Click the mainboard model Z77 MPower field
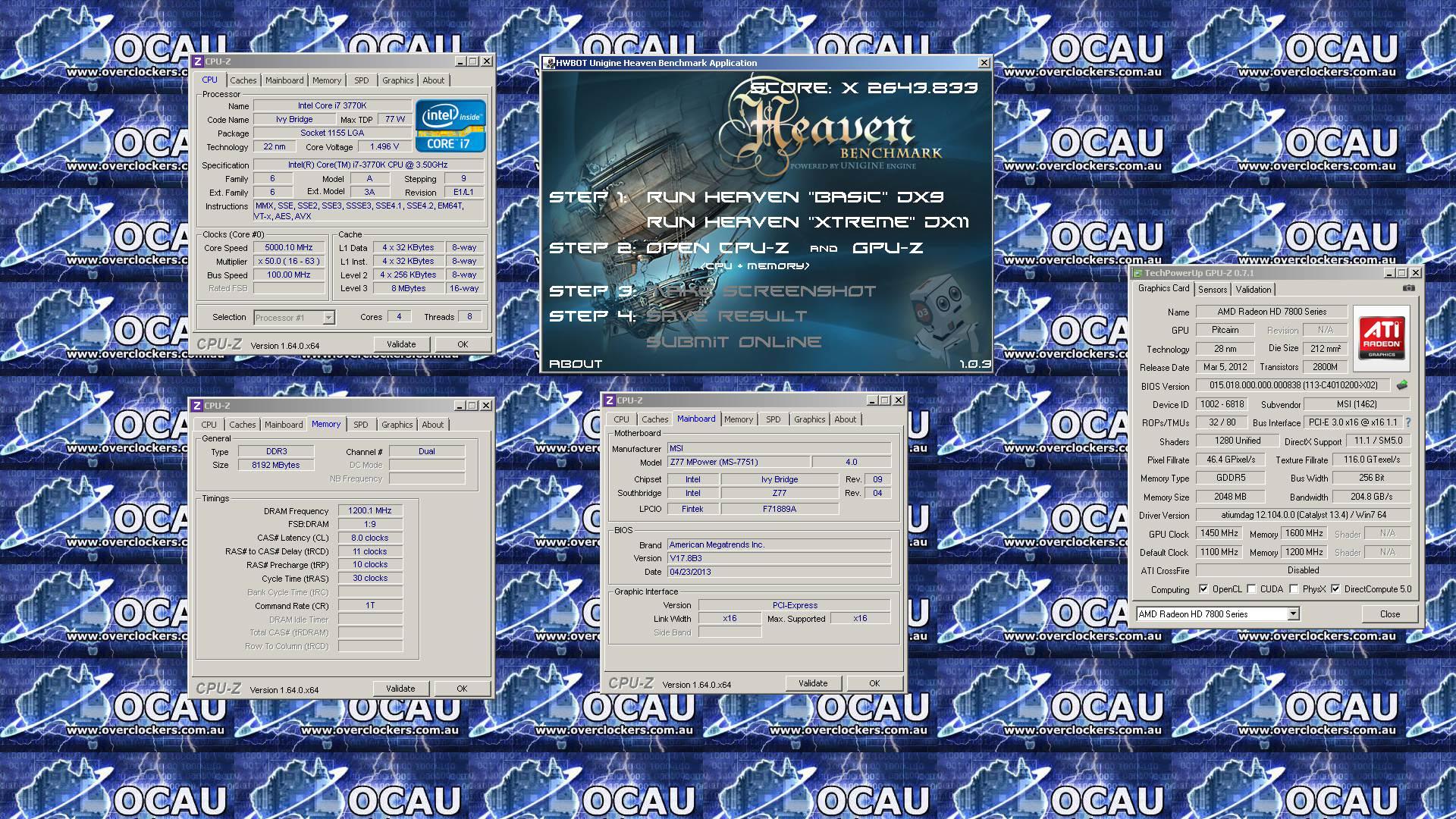This screenshot has width=1456, height=819. tap(738, 462)
